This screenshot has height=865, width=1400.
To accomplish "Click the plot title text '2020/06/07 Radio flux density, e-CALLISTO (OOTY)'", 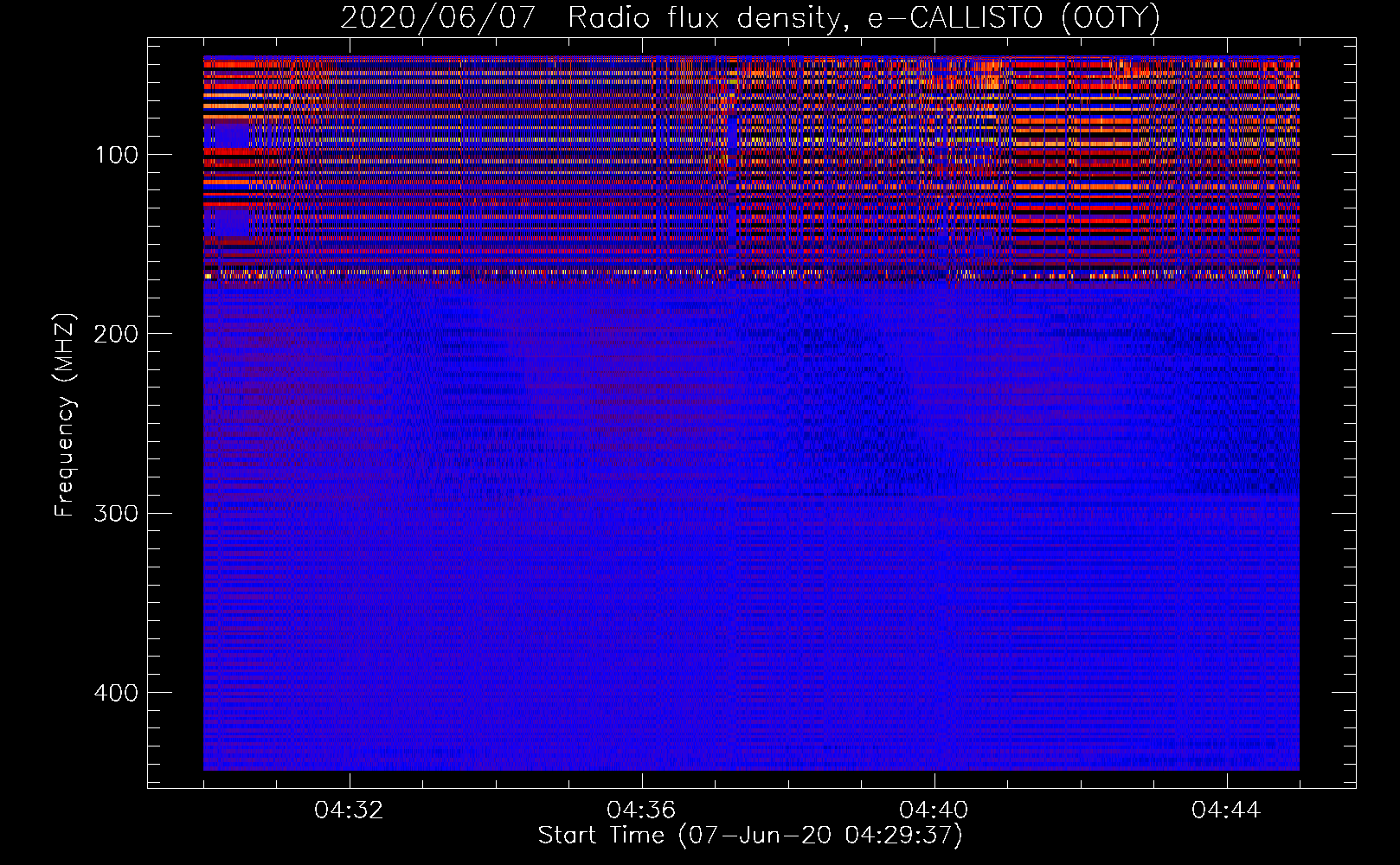I will tap(750, 17).
